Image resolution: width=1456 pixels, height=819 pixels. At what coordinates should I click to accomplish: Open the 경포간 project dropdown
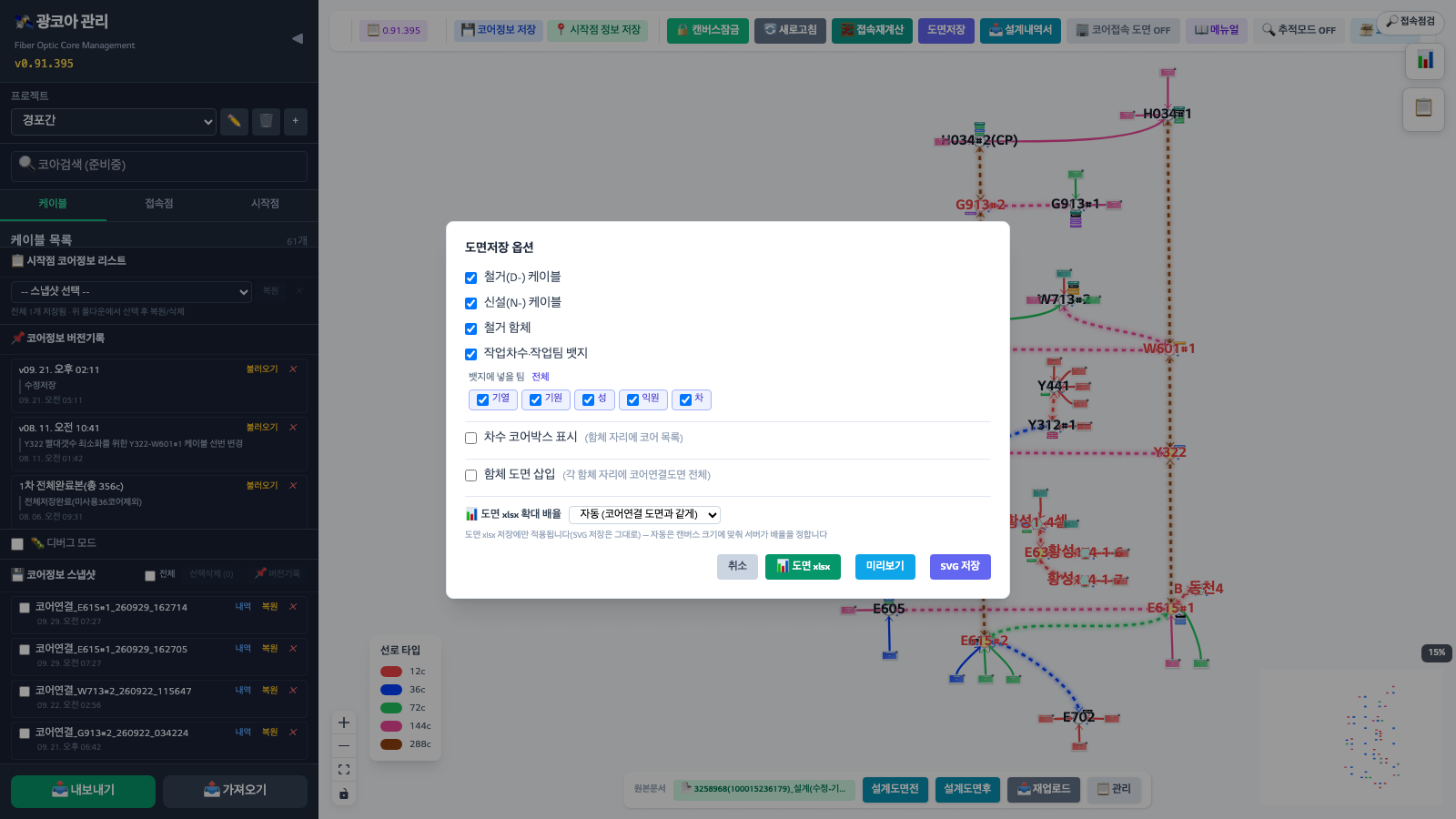pos(114,121)
